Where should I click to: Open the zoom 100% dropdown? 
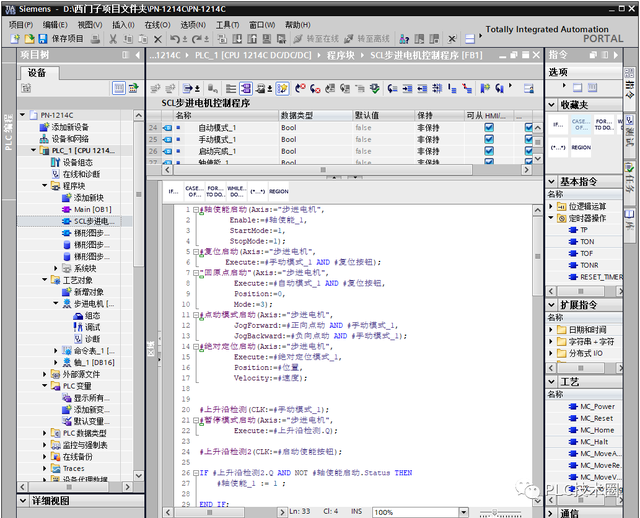pos(463,512)
